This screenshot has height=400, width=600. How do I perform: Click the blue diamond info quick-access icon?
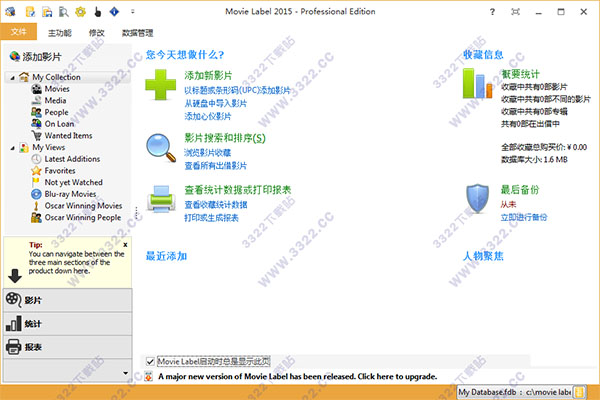pyautogui.click(x=114, y=12)
